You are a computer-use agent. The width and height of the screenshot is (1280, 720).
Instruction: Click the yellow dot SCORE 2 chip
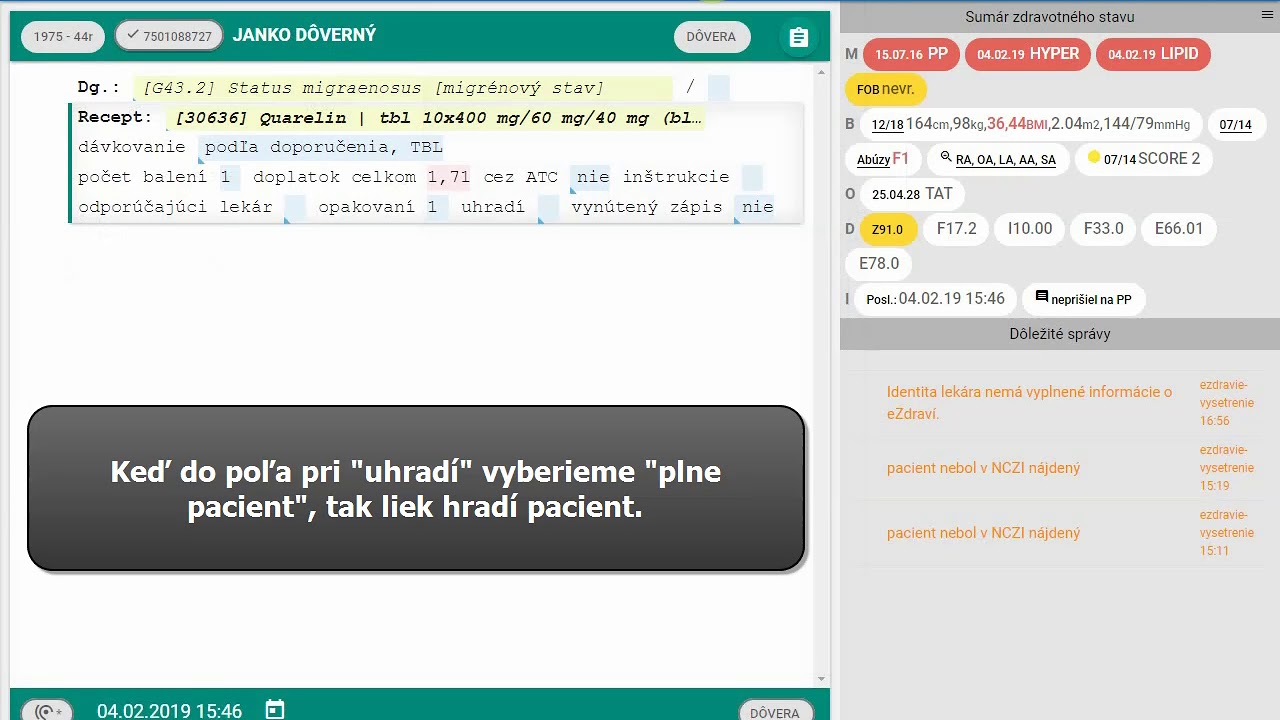[x=1142, y=159]
